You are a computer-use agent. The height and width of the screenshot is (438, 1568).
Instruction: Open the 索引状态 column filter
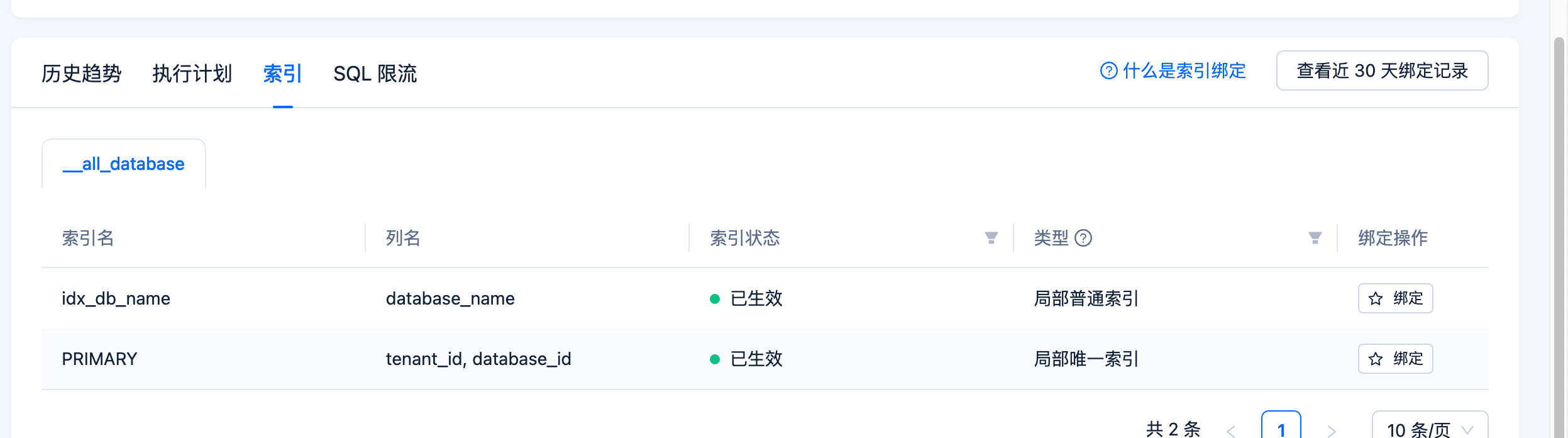coord(991,238)
